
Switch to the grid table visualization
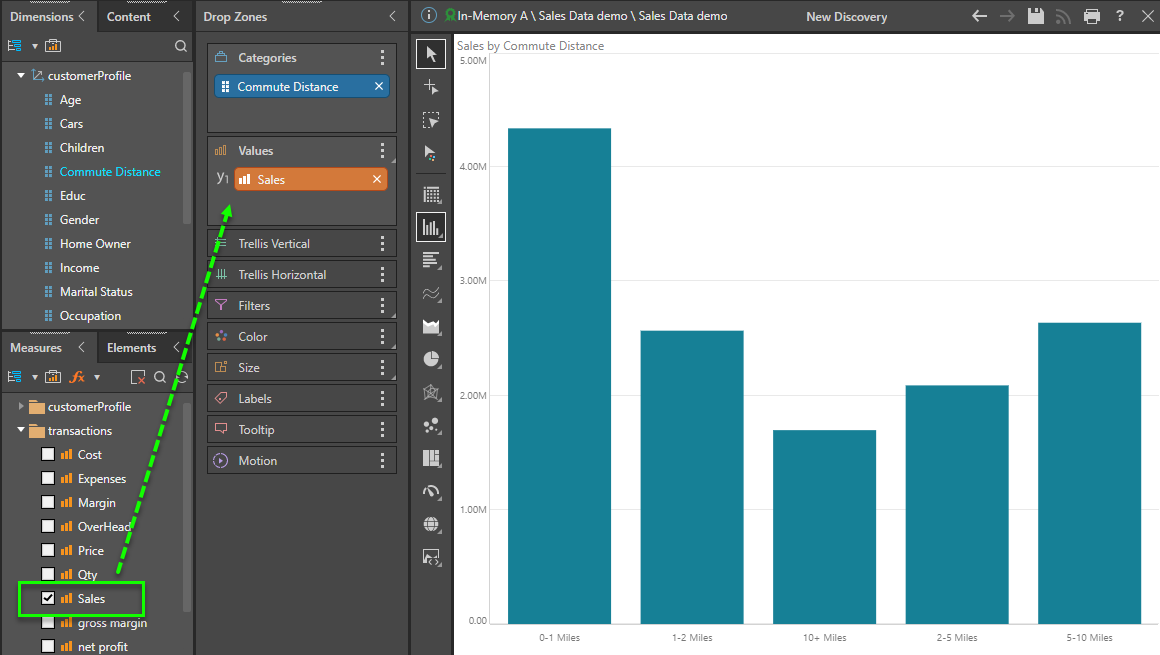pos(431,195)
